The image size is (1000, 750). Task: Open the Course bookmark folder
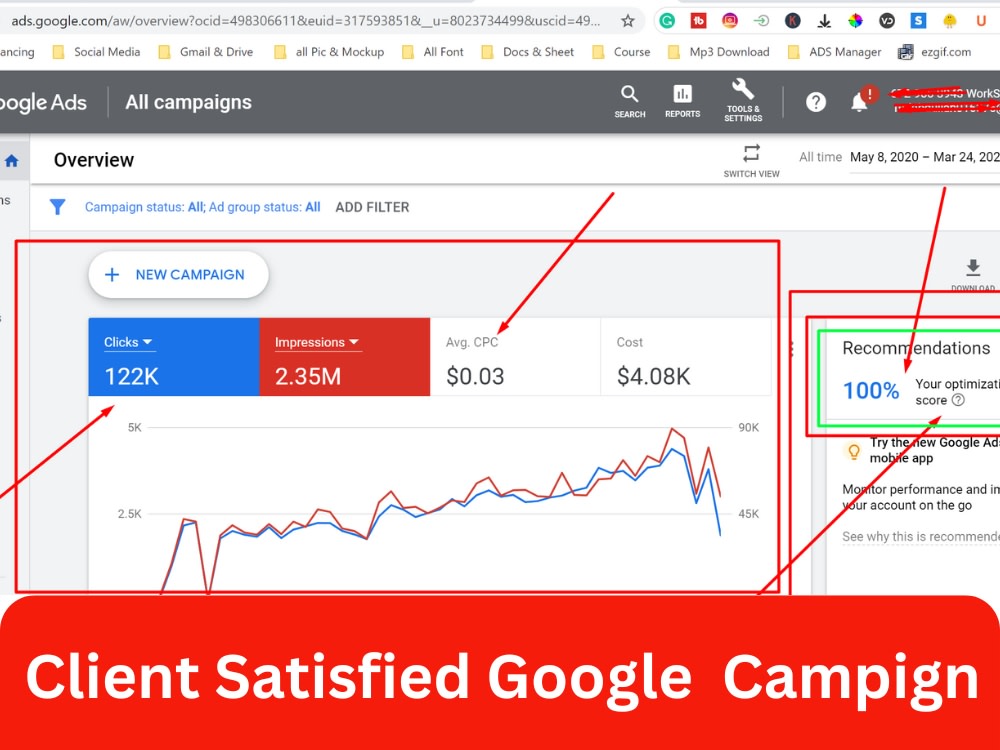[x=621, y=52]
